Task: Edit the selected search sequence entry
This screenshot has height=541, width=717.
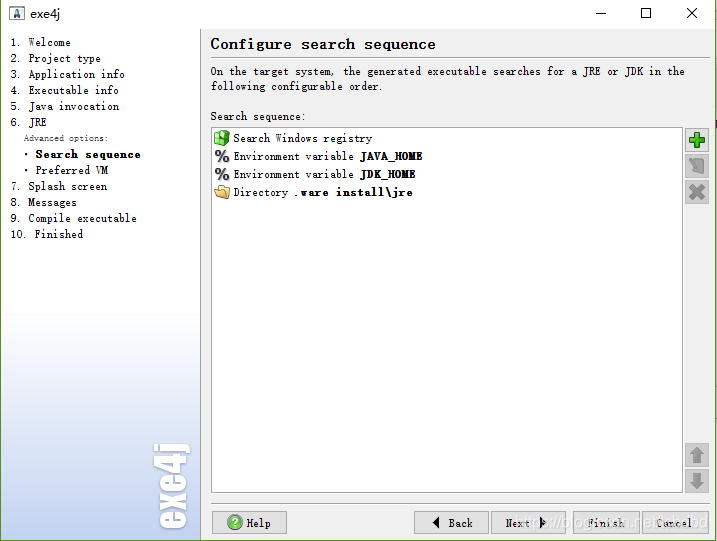Action: click(696, 166)
